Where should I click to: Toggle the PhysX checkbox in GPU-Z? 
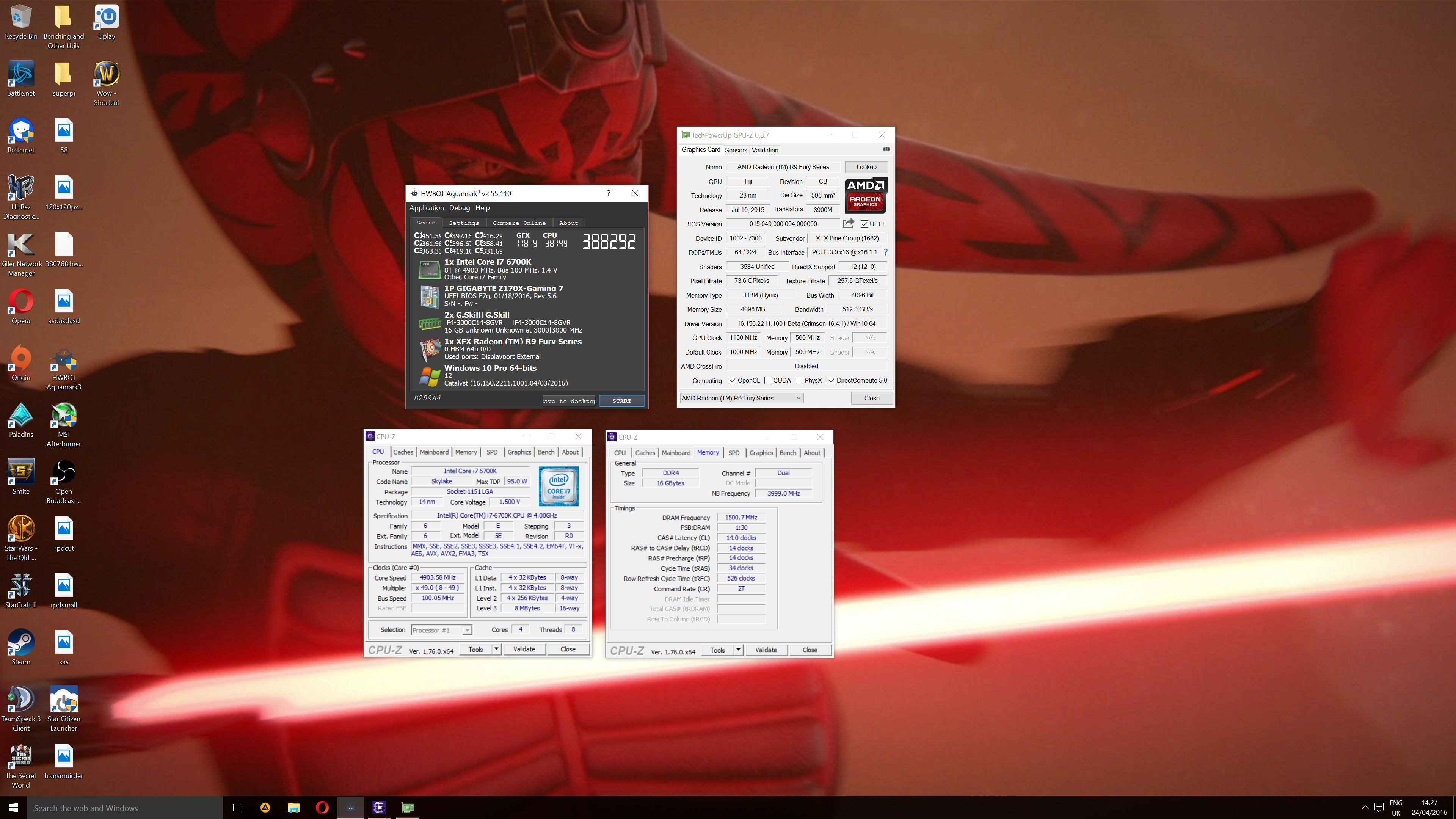(800, 380)
